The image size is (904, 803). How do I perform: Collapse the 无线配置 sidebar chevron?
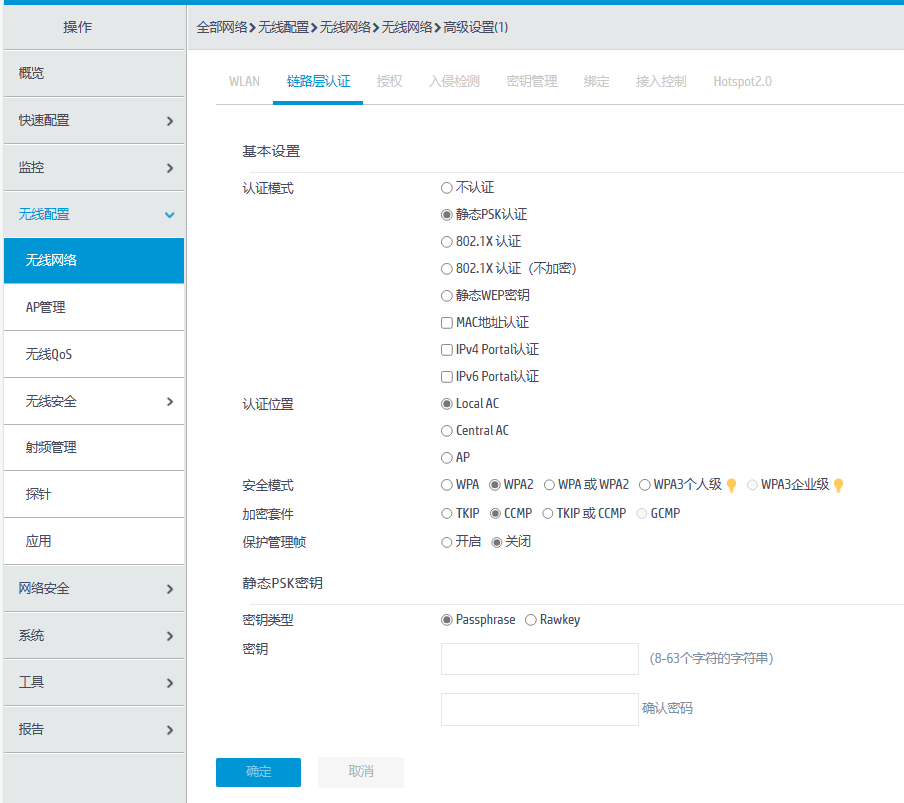170,215
